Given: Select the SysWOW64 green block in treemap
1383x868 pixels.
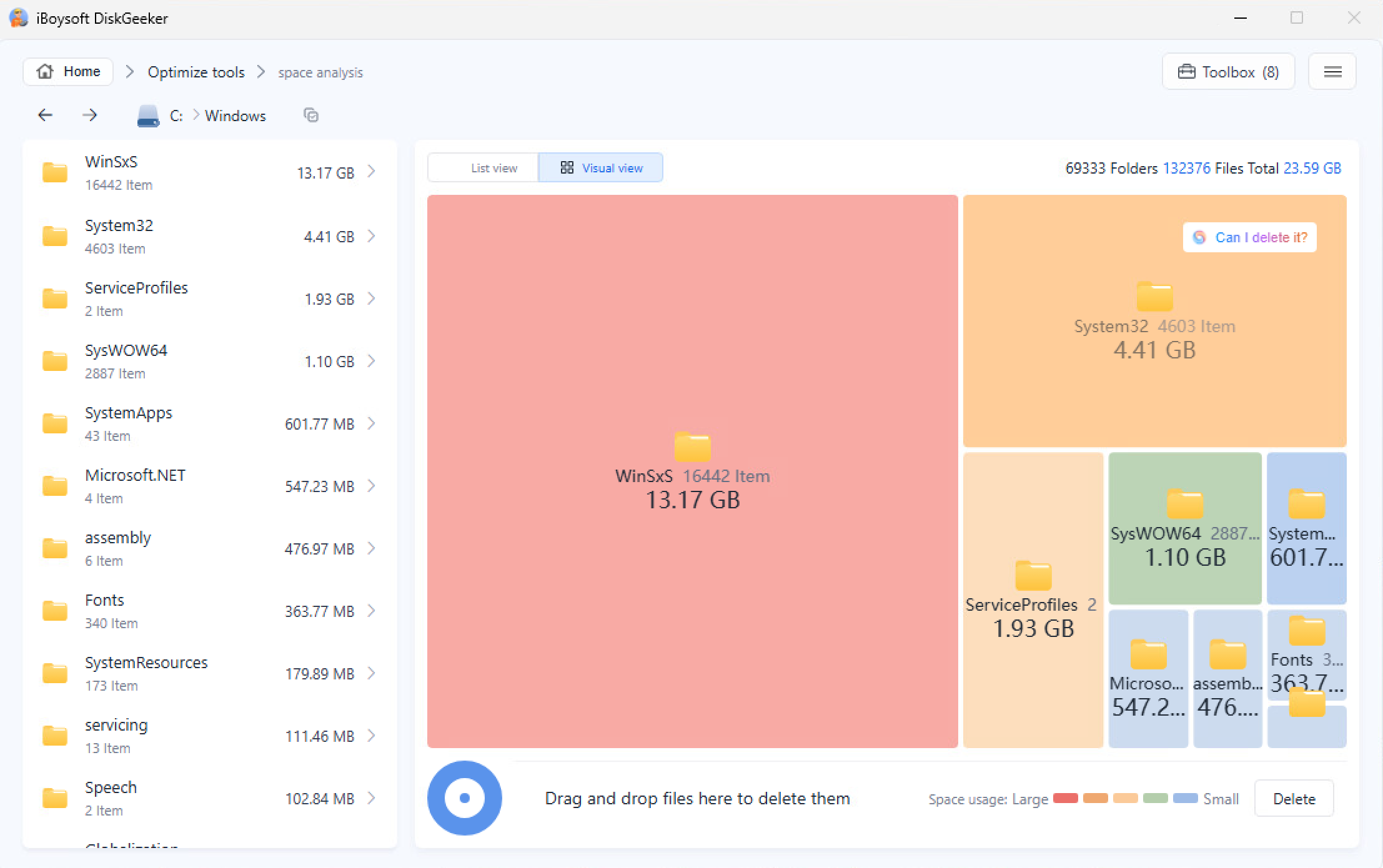Looking at the screenshot, I should 1185,528.
